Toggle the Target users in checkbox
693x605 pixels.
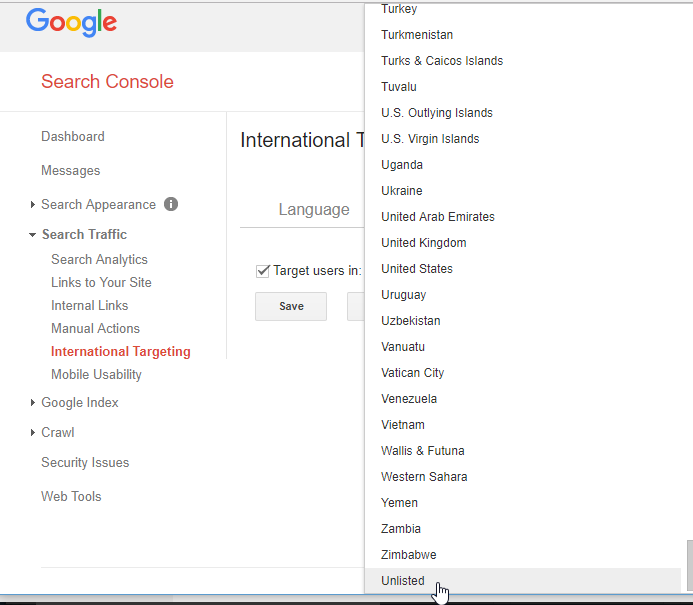(x=263, y=271)
